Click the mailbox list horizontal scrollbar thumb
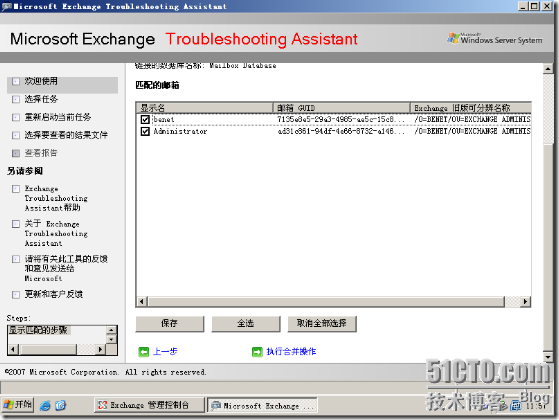The height and width of the screenshot is (420, 559). coord(326,302)
